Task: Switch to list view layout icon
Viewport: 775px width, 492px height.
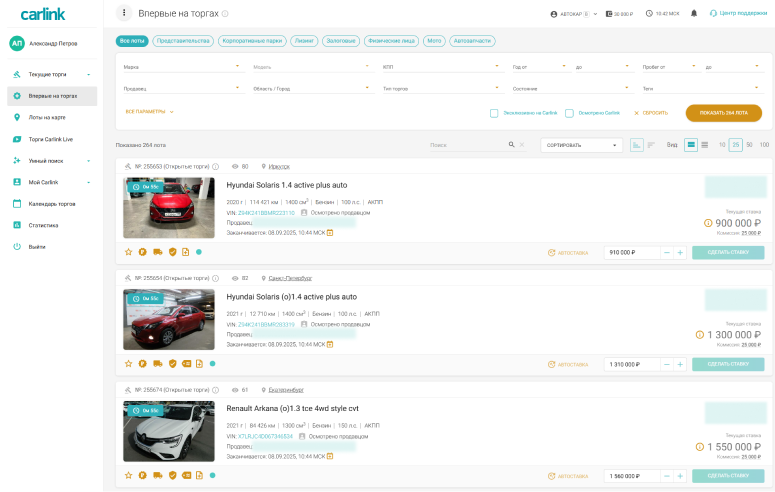Action: [x=705, y=145]
